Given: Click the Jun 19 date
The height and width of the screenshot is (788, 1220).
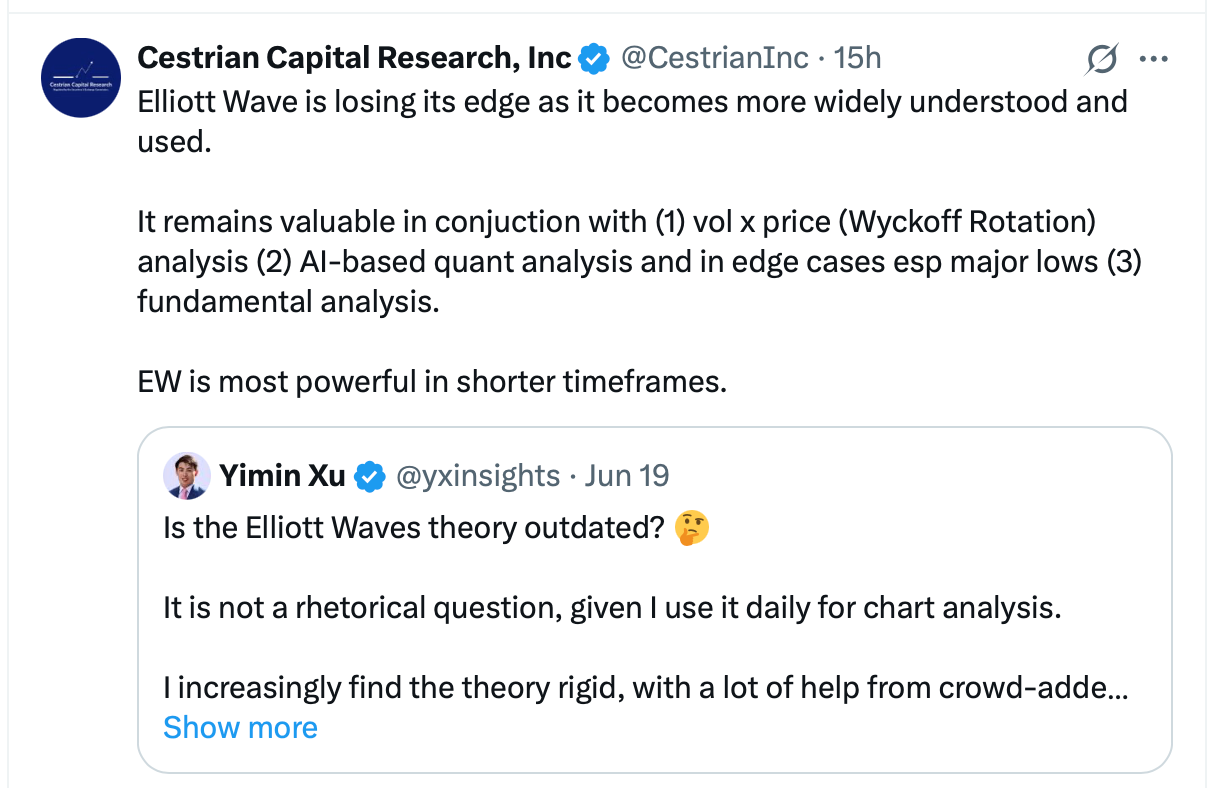Looking at the screenshot, I should point(626,475).
